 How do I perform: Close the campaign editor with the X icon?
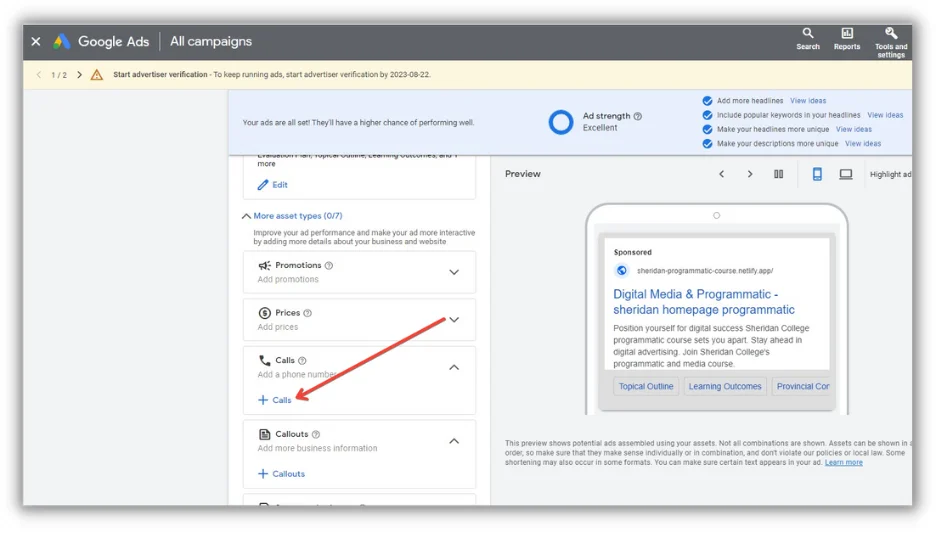36,41
